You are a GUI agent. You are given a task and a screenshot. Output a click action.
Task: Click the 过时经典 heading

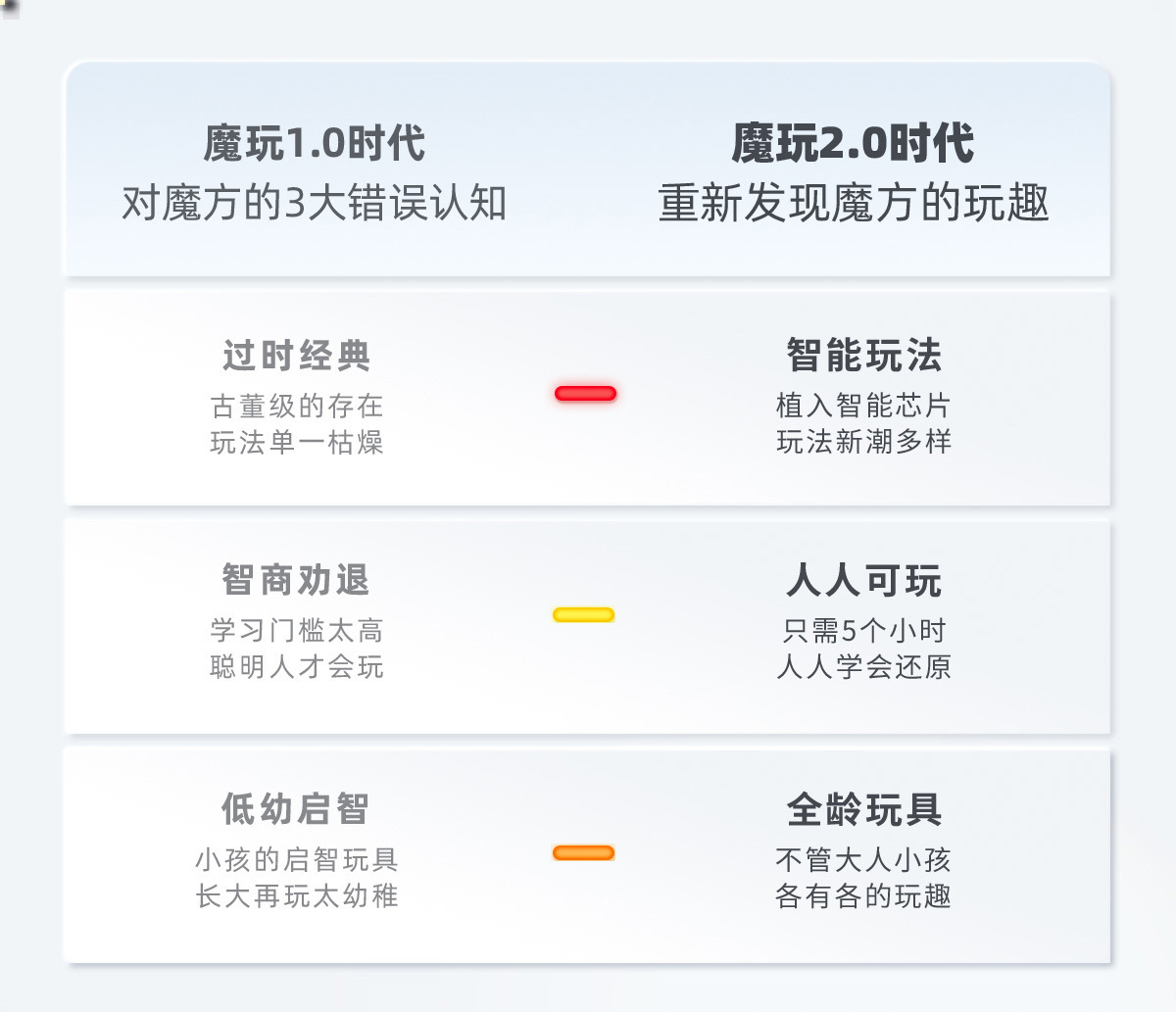[296, 356]
